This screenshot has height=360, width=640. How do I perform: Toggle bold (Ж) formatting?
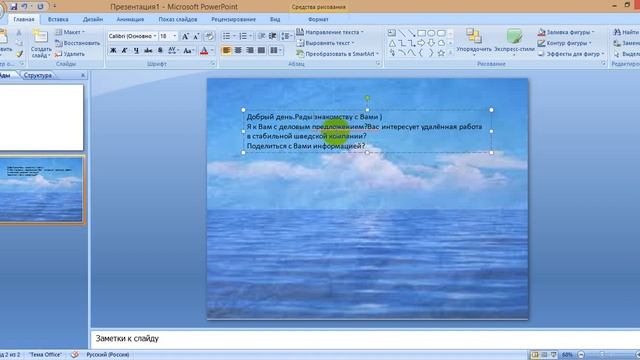point(113,51)
